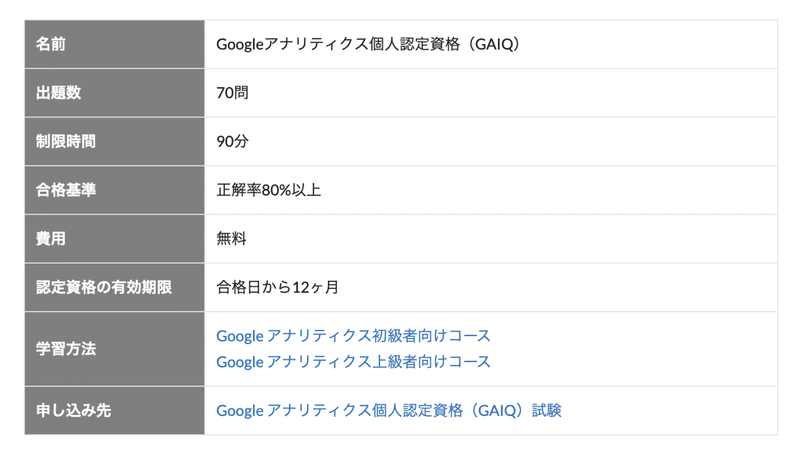Click the 合格基準 header cell
Image resolution: width=800 pixels, height=459 pixels.
[115, 190]
